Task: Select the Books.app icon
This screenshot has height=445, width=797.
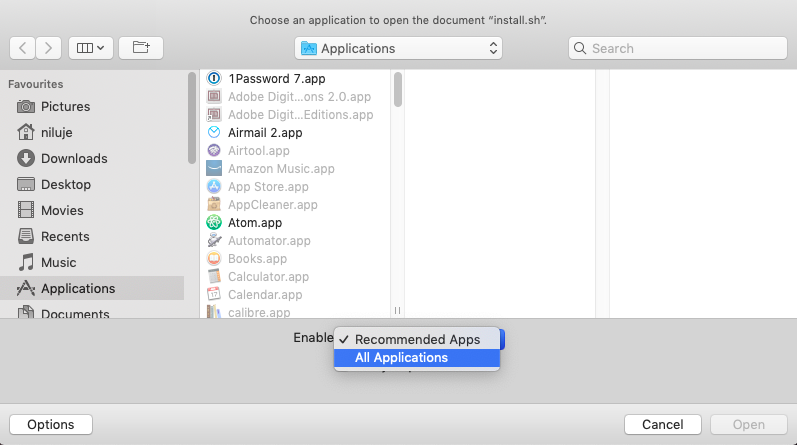Action: pos(214,258)
